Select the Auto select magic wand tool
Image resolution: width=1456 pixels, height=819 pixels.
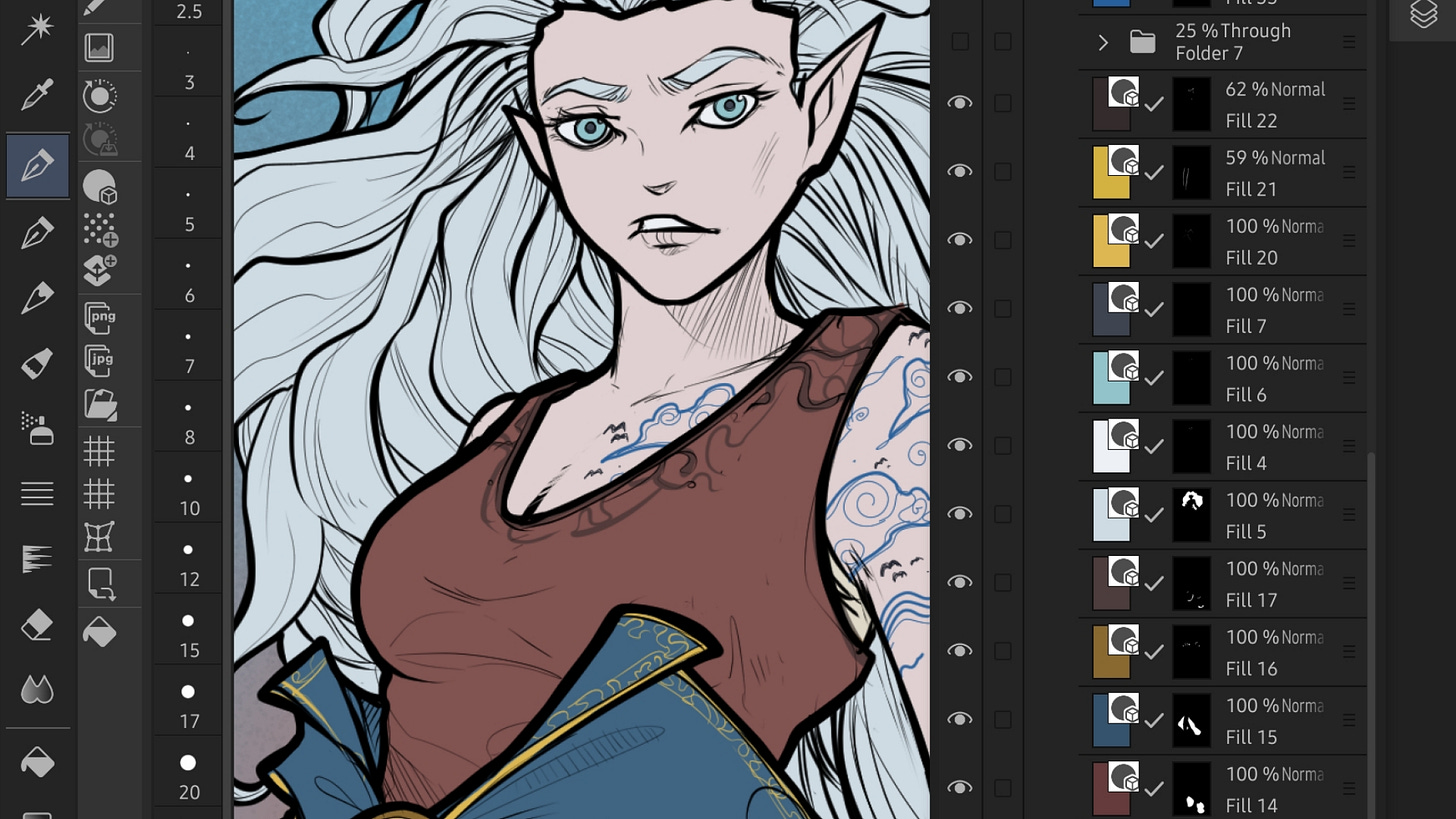[37, 27]
